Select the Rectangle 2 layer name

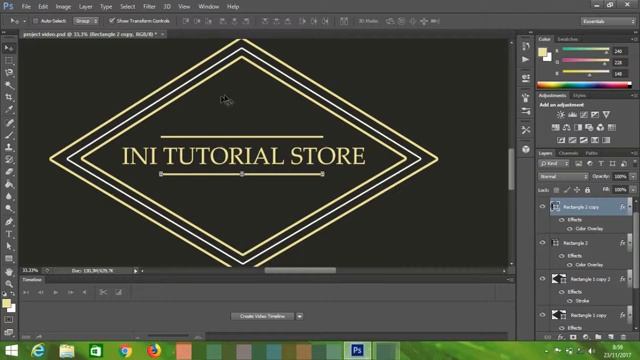(576, 243)
